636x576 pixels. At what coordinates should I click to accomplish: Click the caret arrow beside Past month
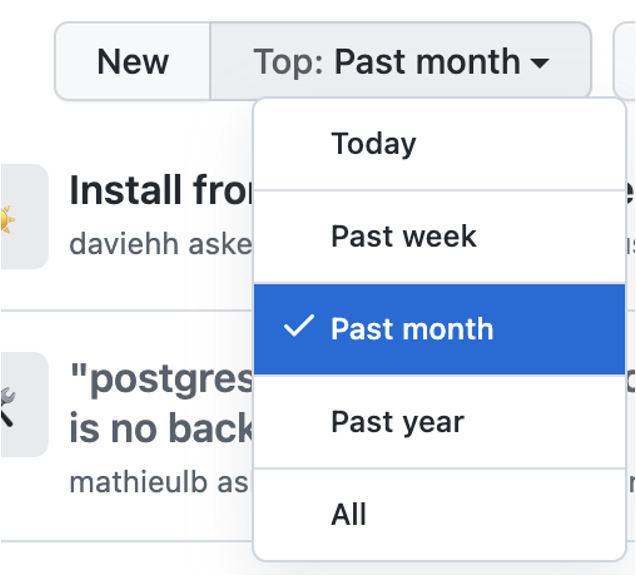click(x=540, y=63)
